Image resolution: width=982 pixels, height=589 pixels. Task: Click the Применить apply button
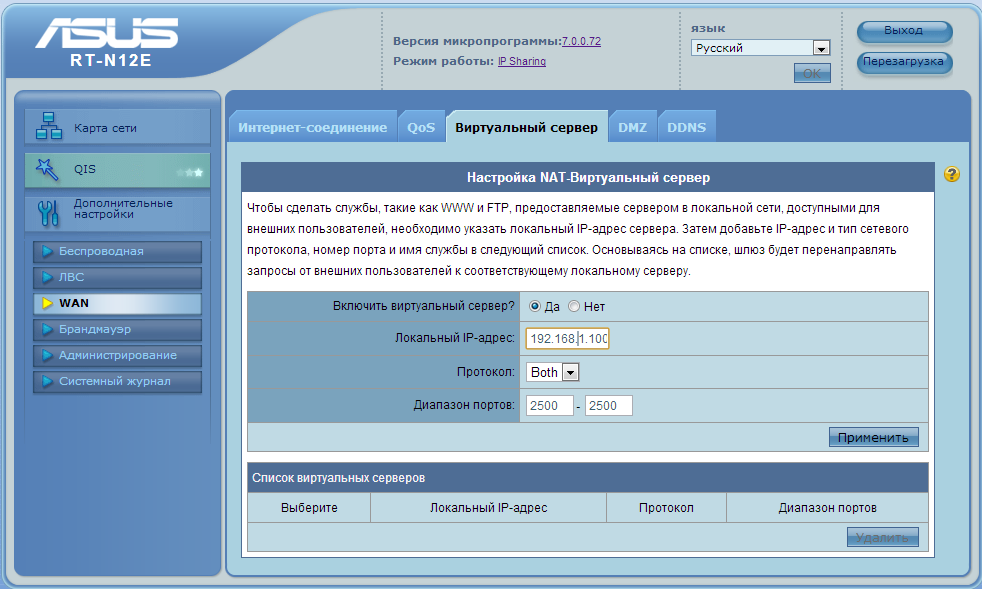(873, 437)
